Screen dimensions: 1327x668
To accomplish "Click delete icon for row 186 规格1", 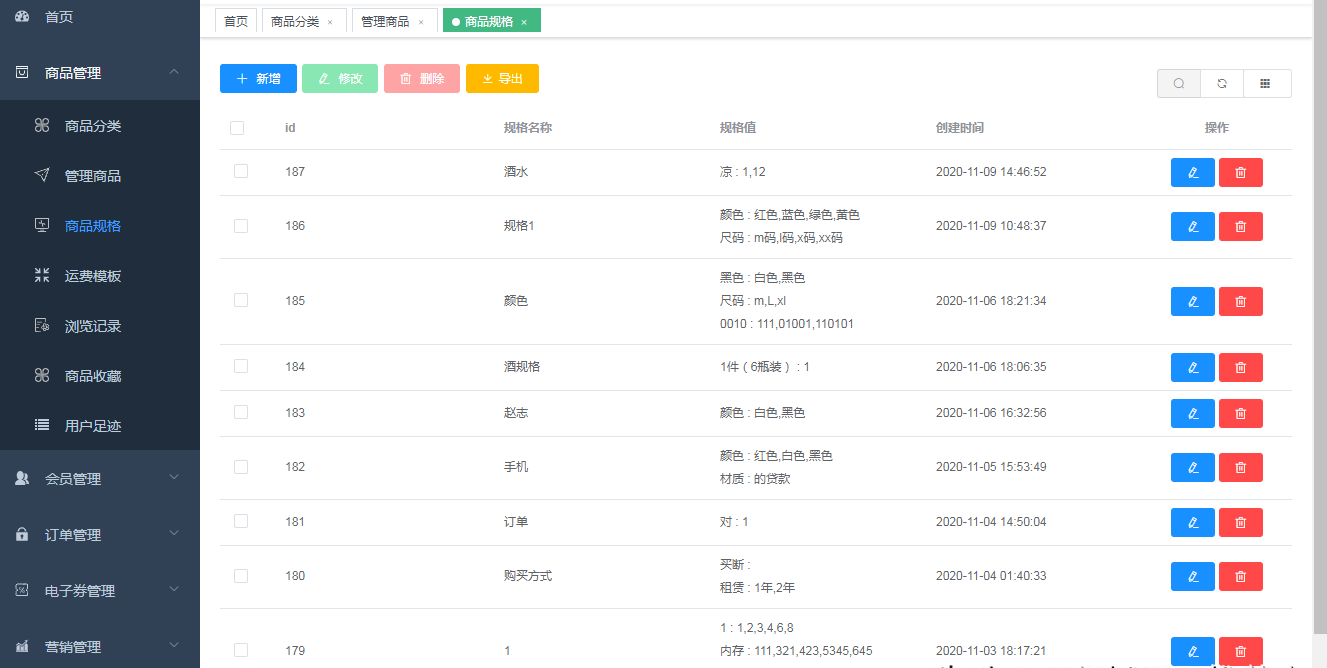I will tap(1240, 227).
